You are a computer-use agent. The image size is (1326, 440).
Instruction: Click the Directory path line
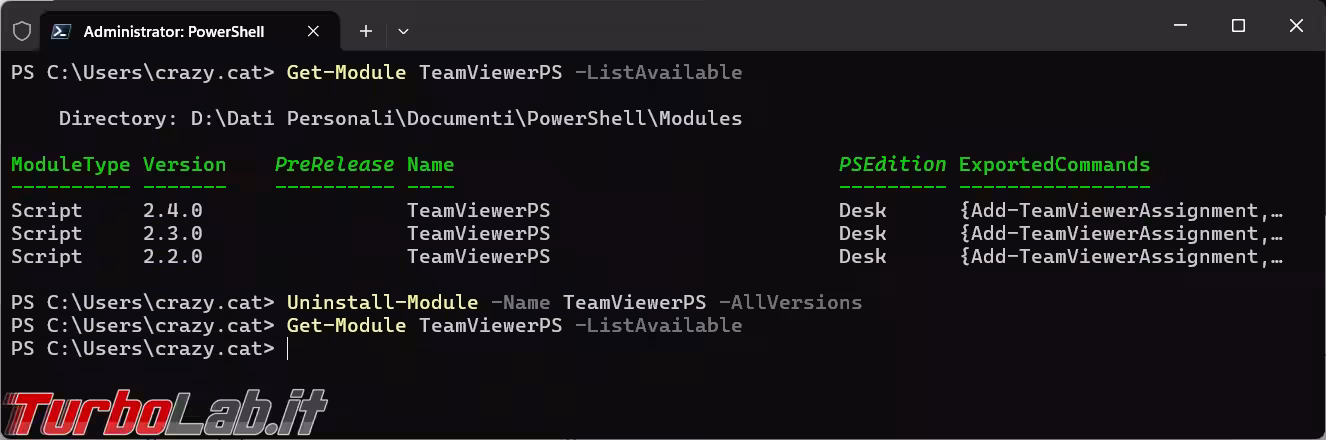[400, 119]
